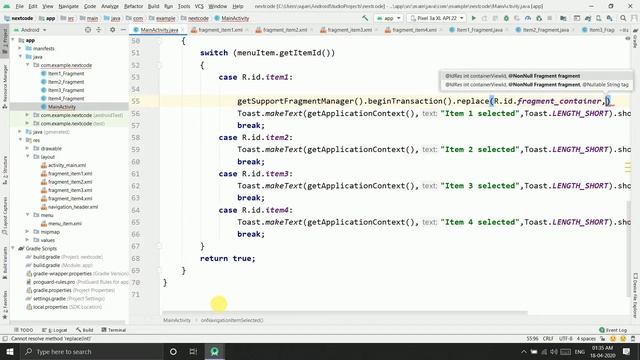
Task: Toggle the Build Variants side tab
Action: coord(4,262)
